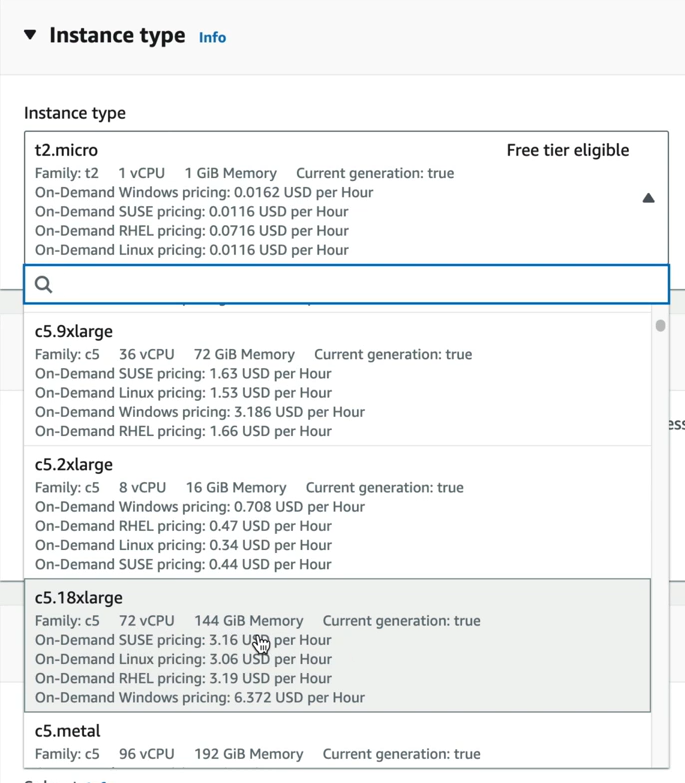Click t2.micro RHEL pricing 0.0716 USD line
This screenshot has height=783, width=685.
tap(192, 231)
